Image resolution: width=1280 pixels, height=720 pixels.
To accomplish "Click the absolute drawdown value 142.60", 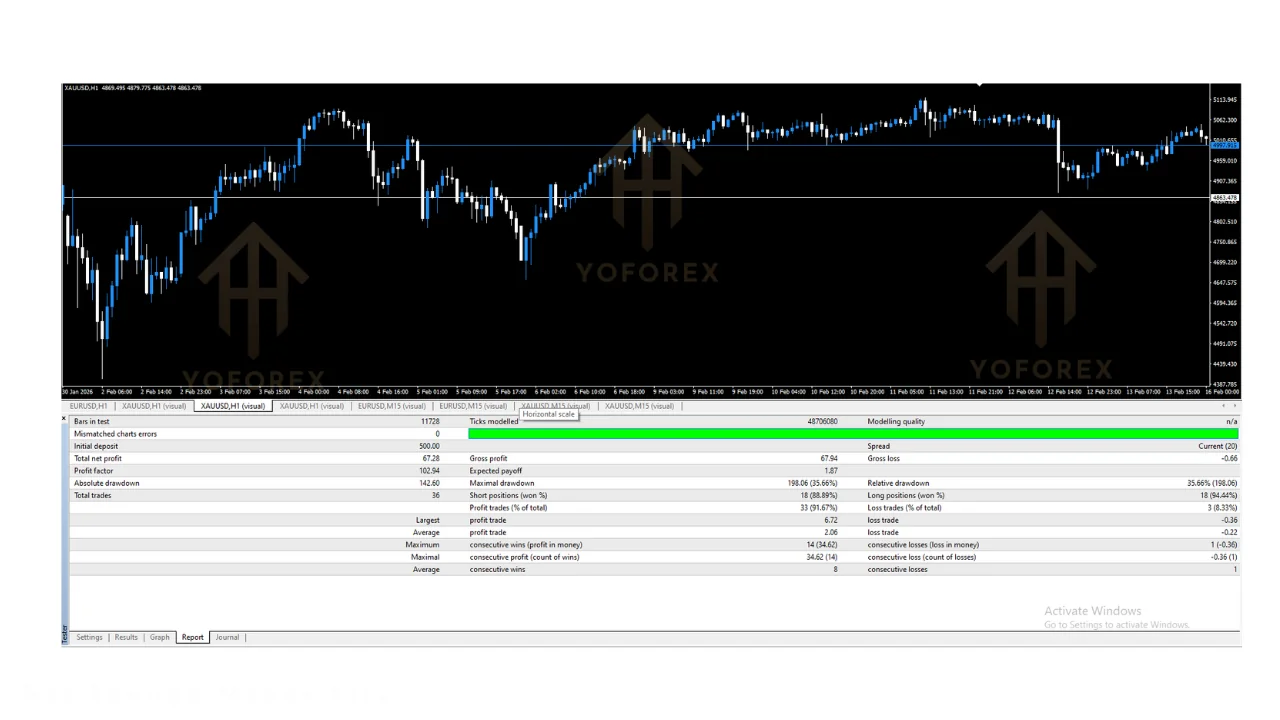I will 429,483.
